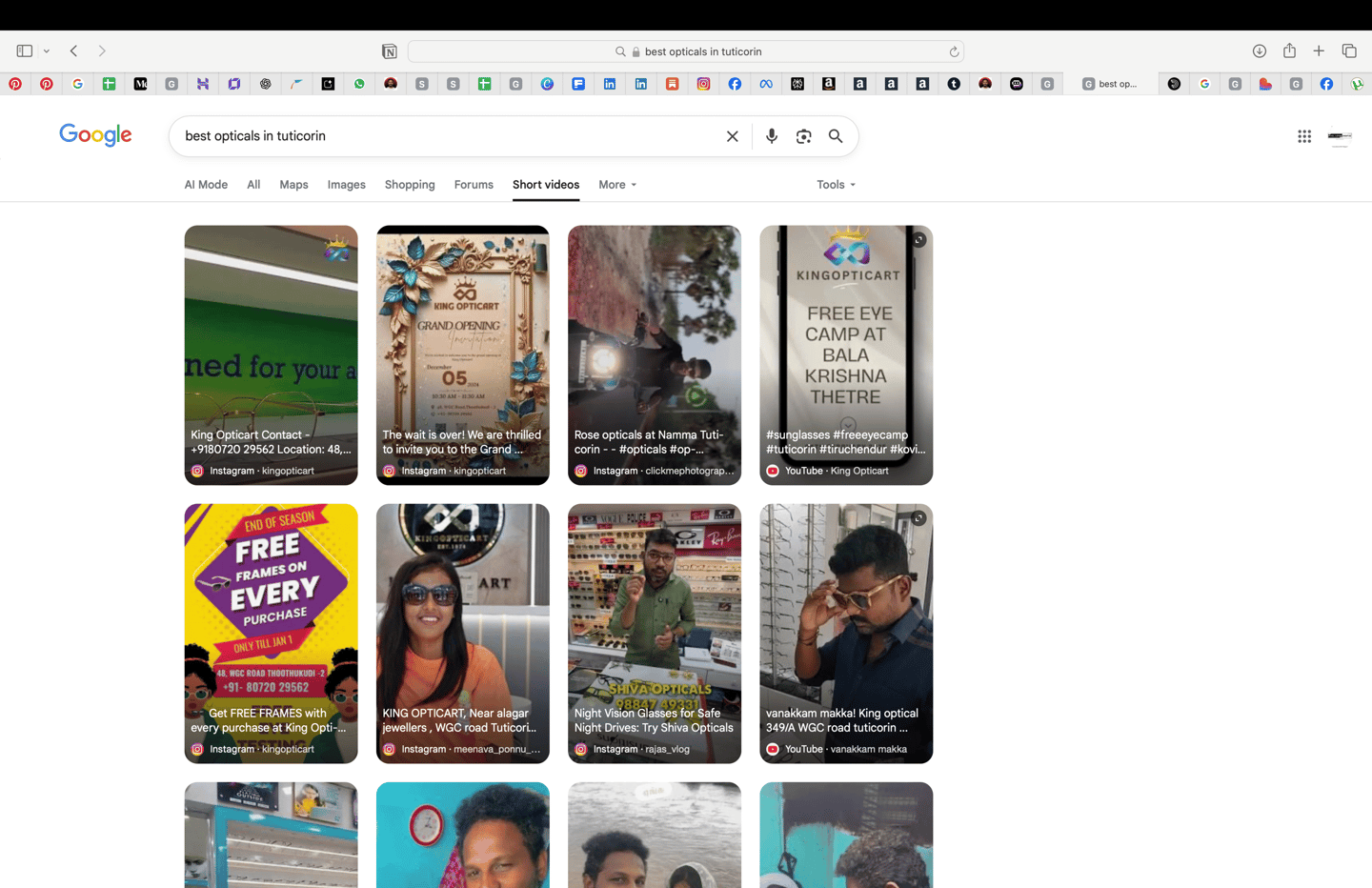
Task: Open the Tools dropdown
Action: 835,184
